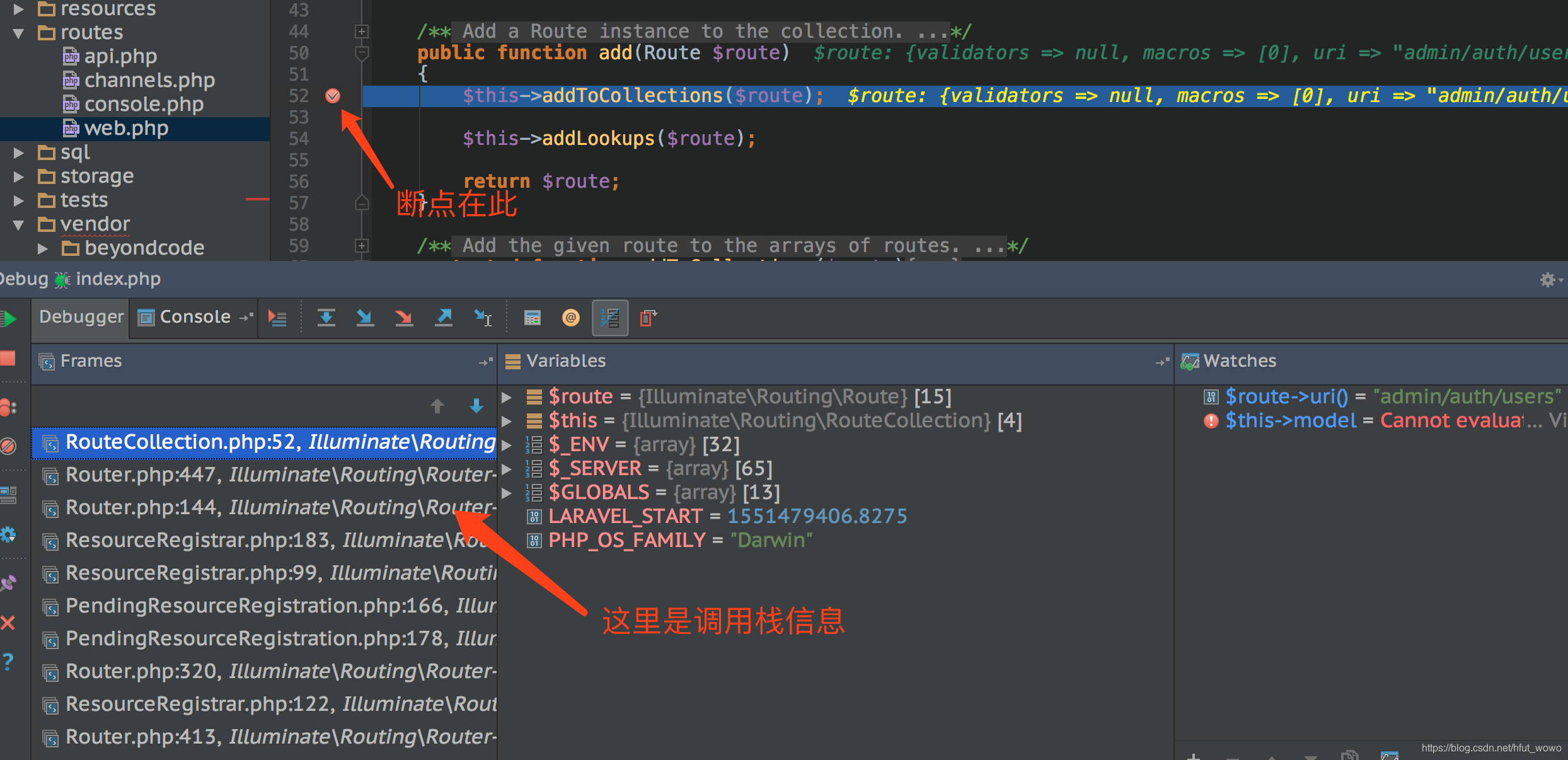Expand the tests folder

tap(18, 200)
